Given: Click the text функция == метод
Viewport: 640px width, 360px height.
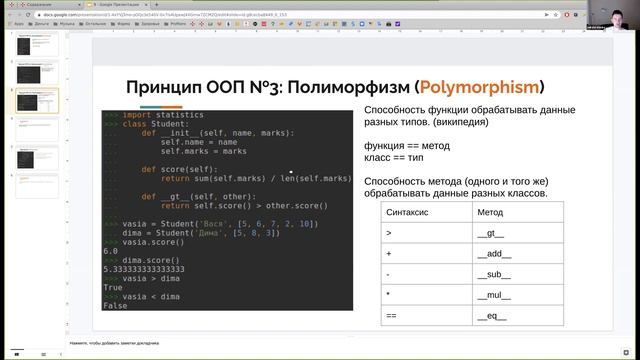Looking at the screenshot, I should point(407,146).
